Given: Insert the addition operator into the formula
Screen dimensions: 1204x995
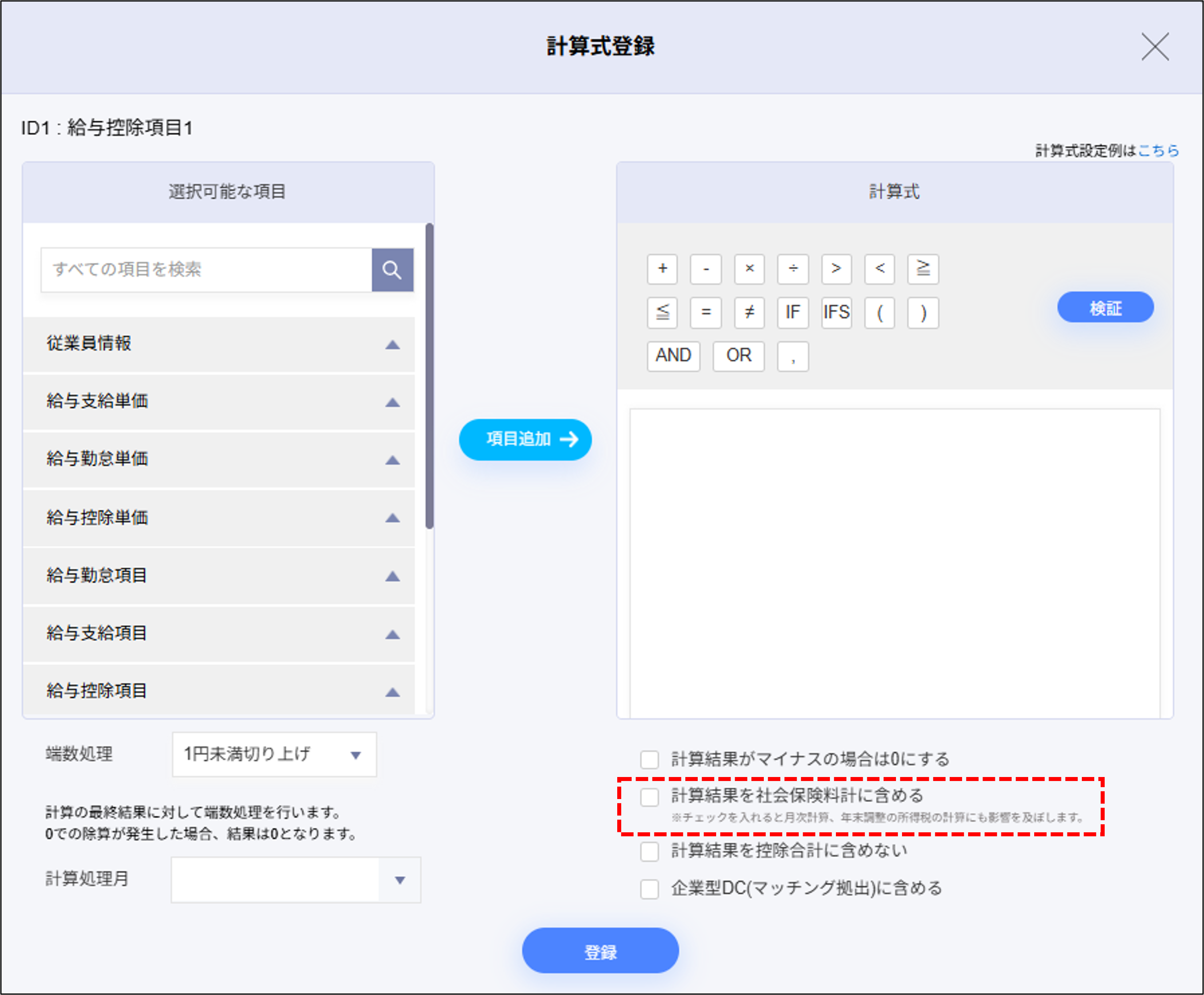Looking at the screenshot, I should (662, 269).
